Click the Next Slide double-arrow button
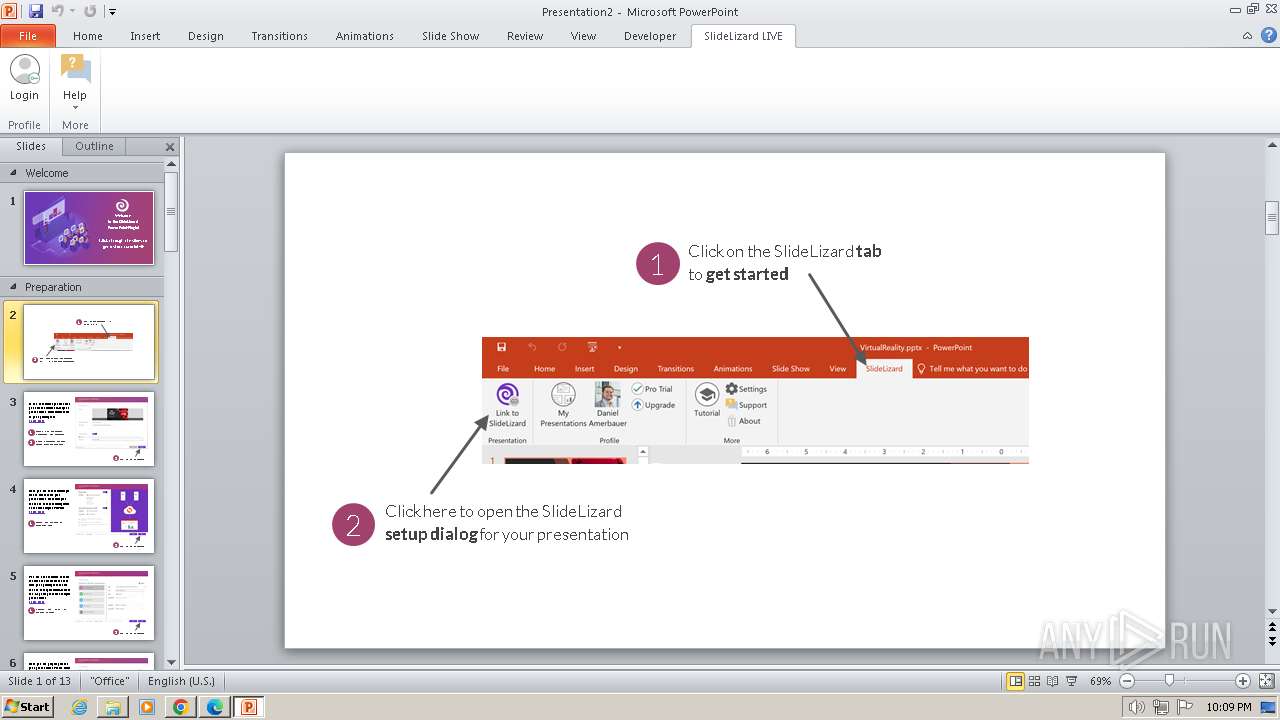Image resolution: width=1280 pixels, height=720 pixels. tap(1272, 641)
